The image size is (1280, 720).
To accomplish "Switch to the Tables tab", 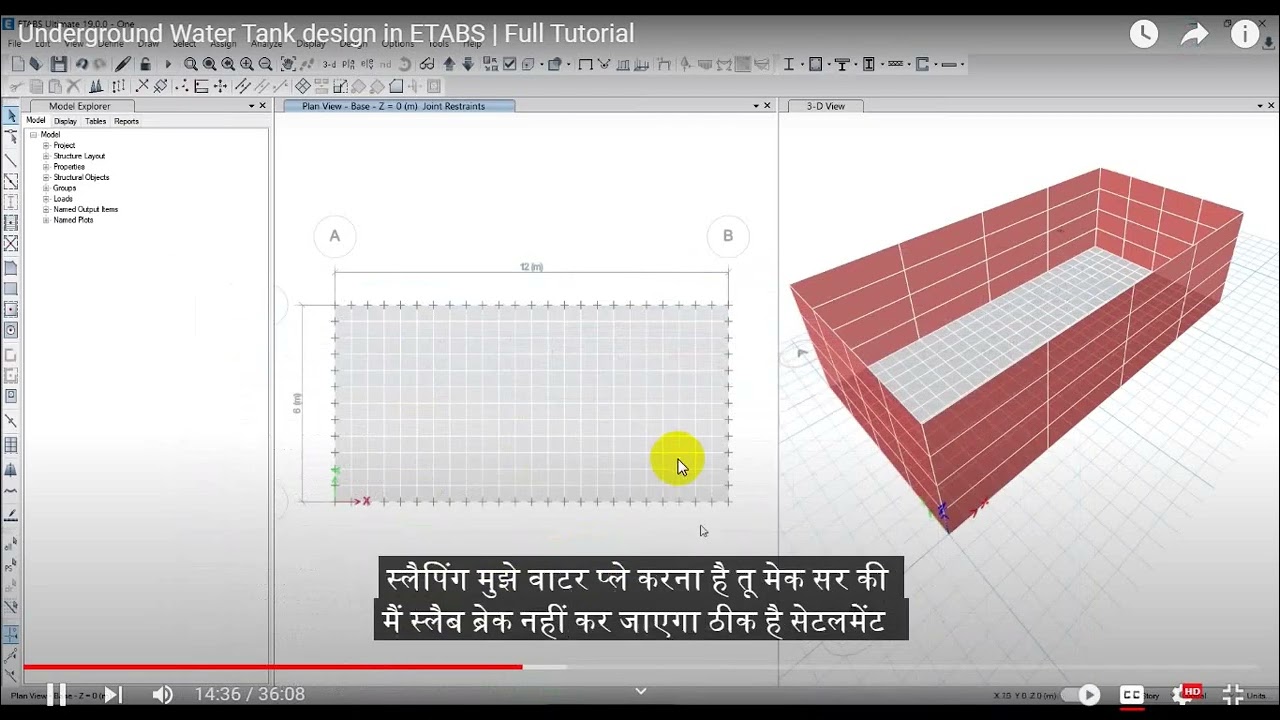I will (95, 121).
